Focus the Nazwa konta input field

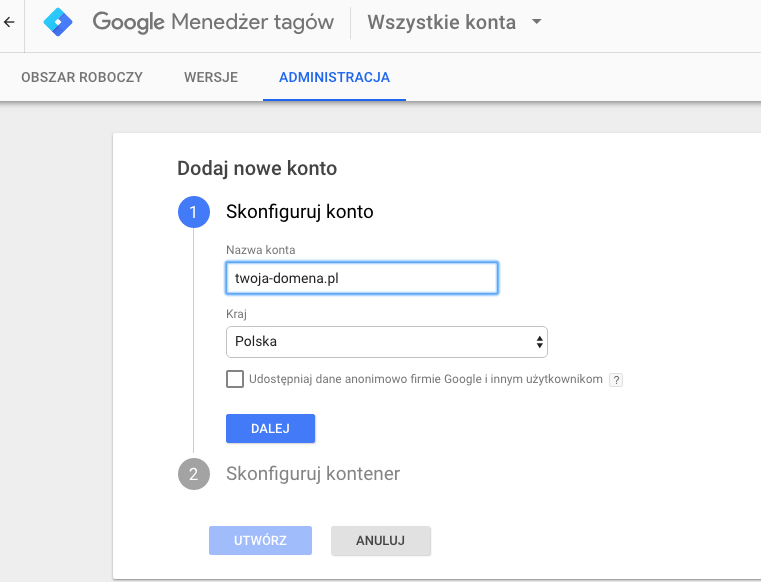[362, 278]
